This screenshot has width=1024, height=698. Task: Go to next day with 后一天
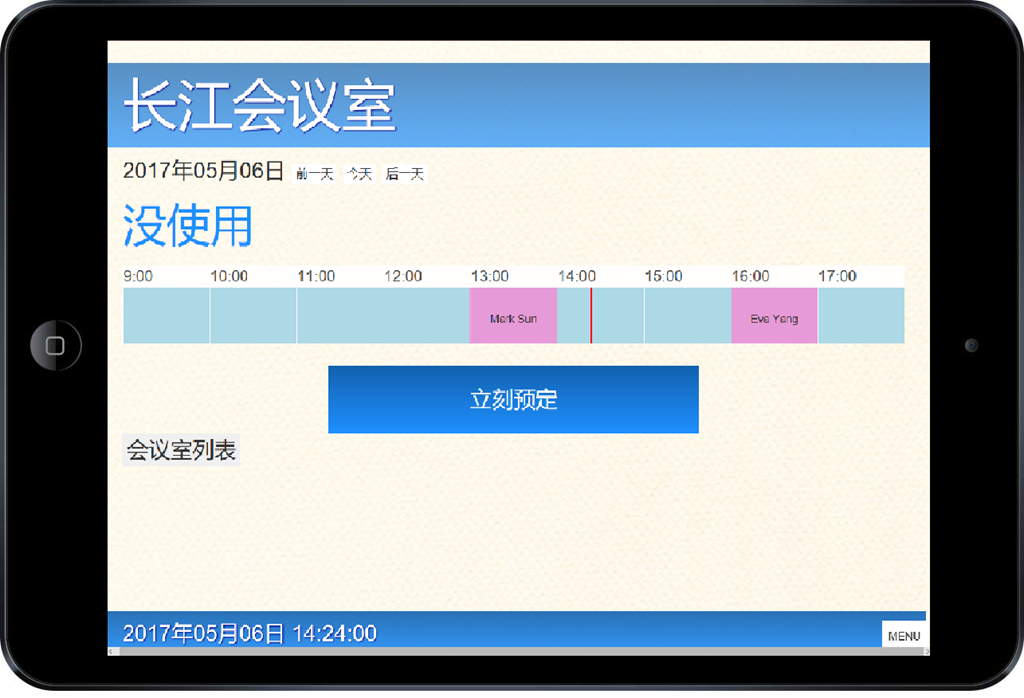pos(405,174)
